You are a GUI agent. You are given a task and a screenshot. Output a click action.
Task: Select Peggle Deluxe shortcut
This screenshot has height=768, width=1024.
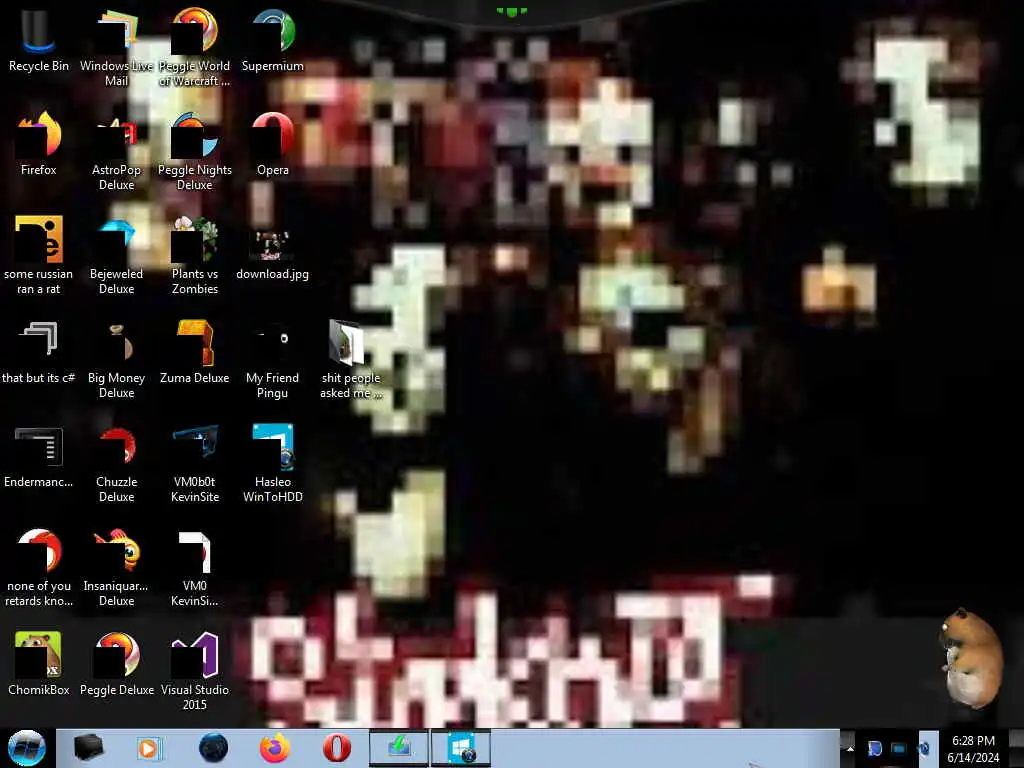click(116, 664)
